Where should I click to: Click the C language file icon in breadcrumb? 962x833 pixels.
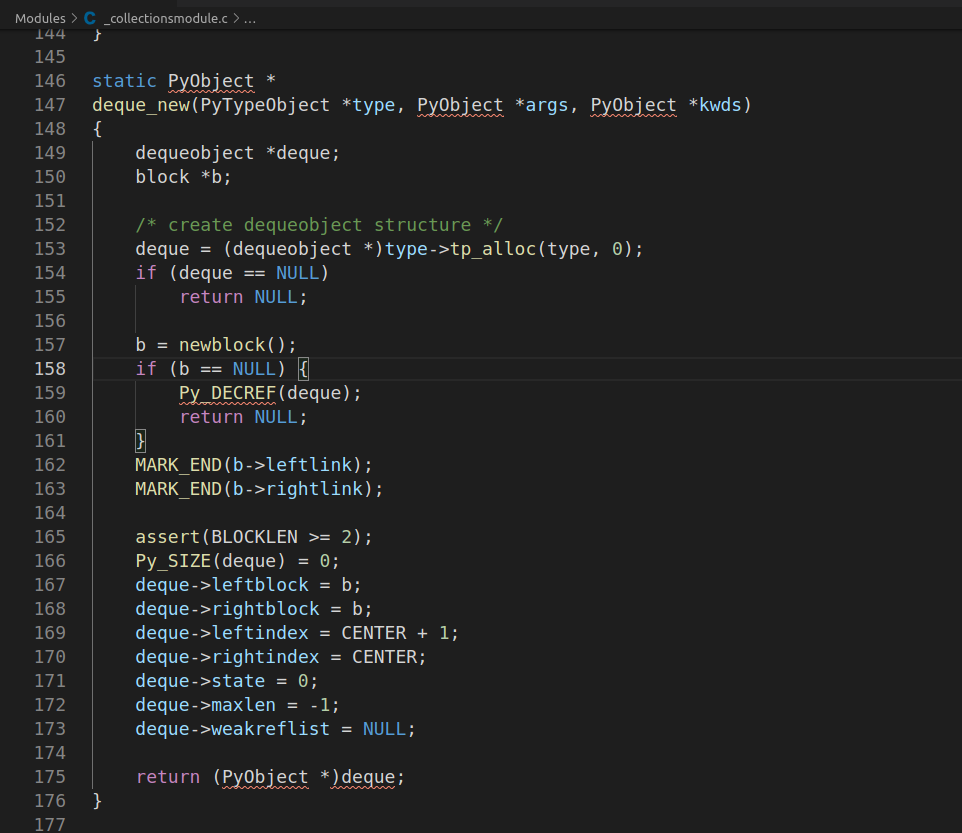tap(90, 18)
